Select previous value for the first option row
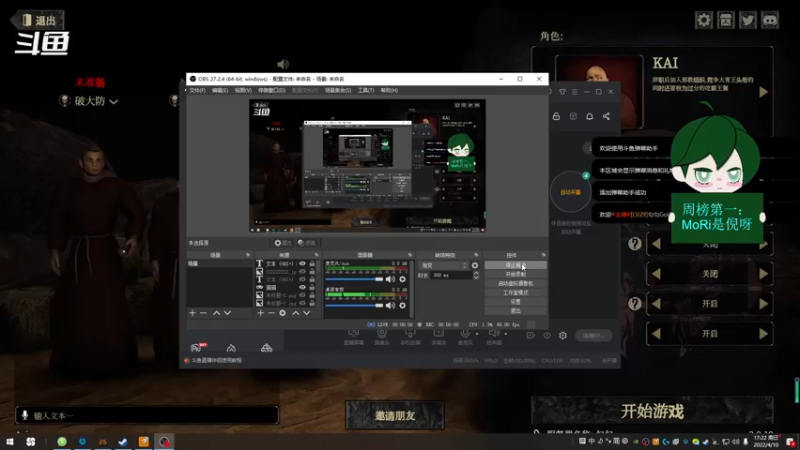The height and width of the screenshot is (450, 800). coord(657,244)
